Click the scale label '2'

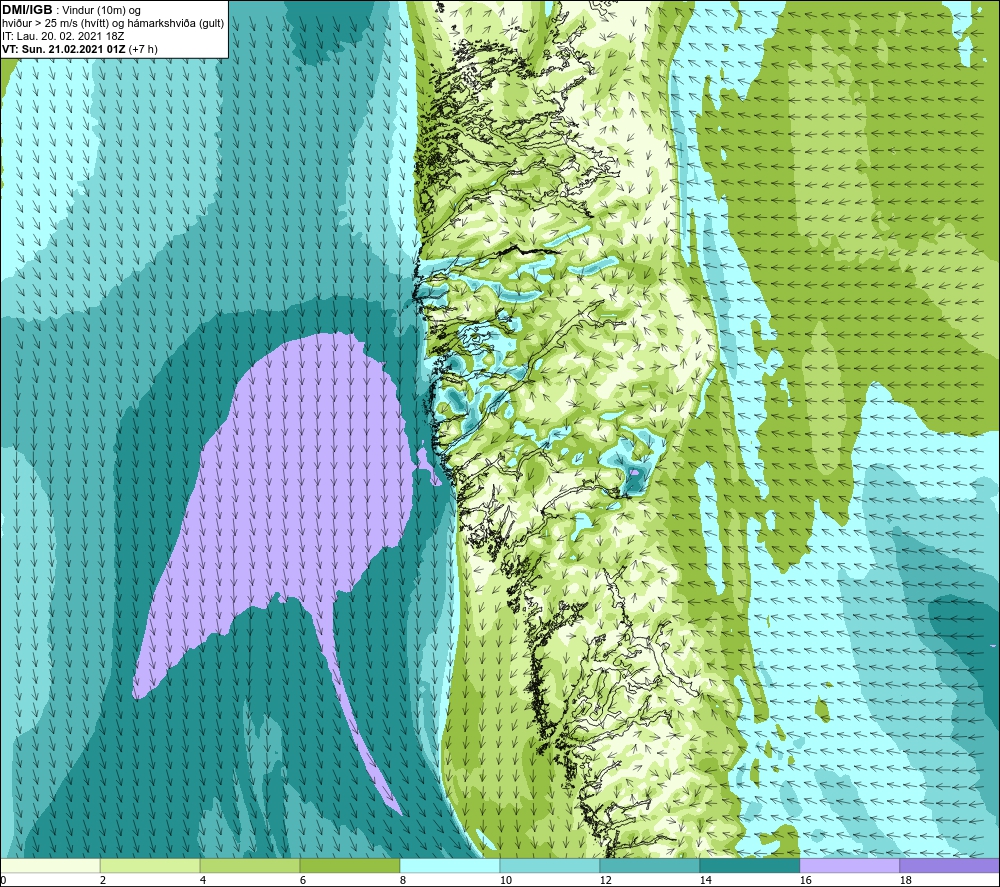pos(103,880)
